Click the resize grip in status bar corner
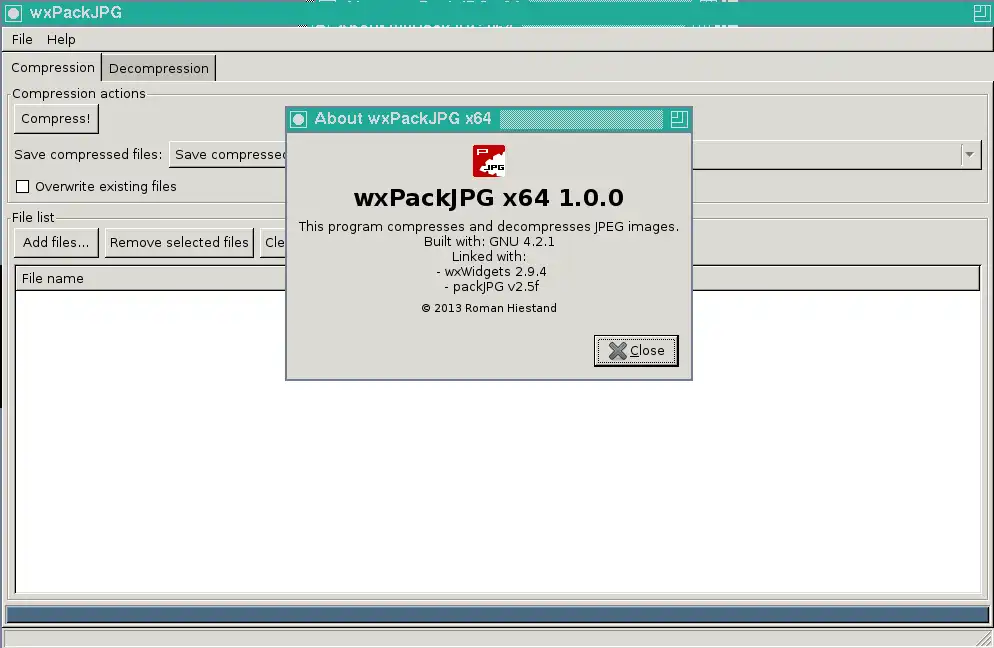994x648 pixels. pyautogui.click(x=984, y=638)
